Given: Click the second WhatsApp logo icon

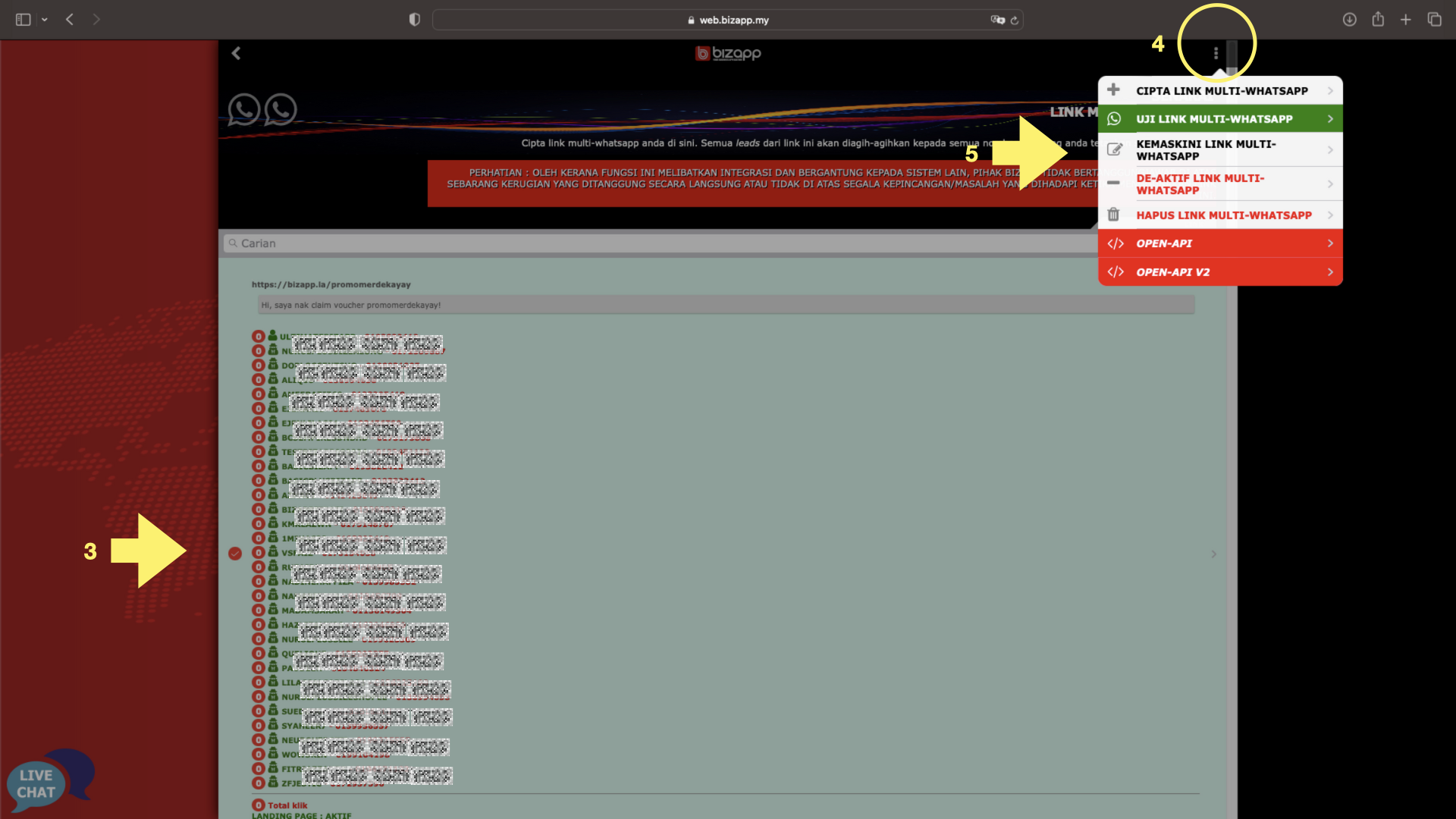Looking at the screenshot, I should [281, 110].
